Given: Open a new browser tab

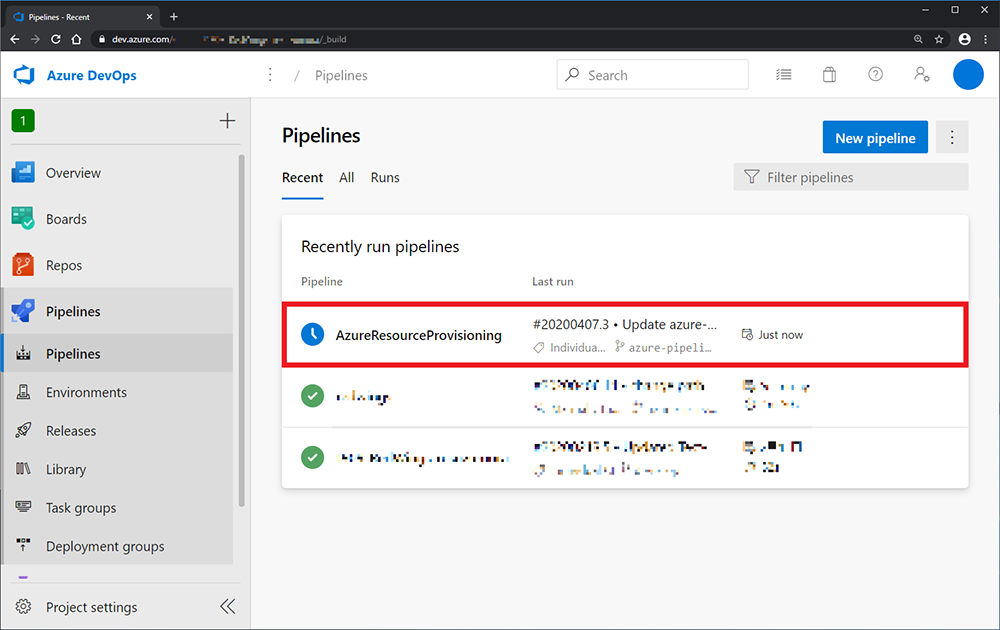Looking at the screenshot, I should [x=173, y=17].
